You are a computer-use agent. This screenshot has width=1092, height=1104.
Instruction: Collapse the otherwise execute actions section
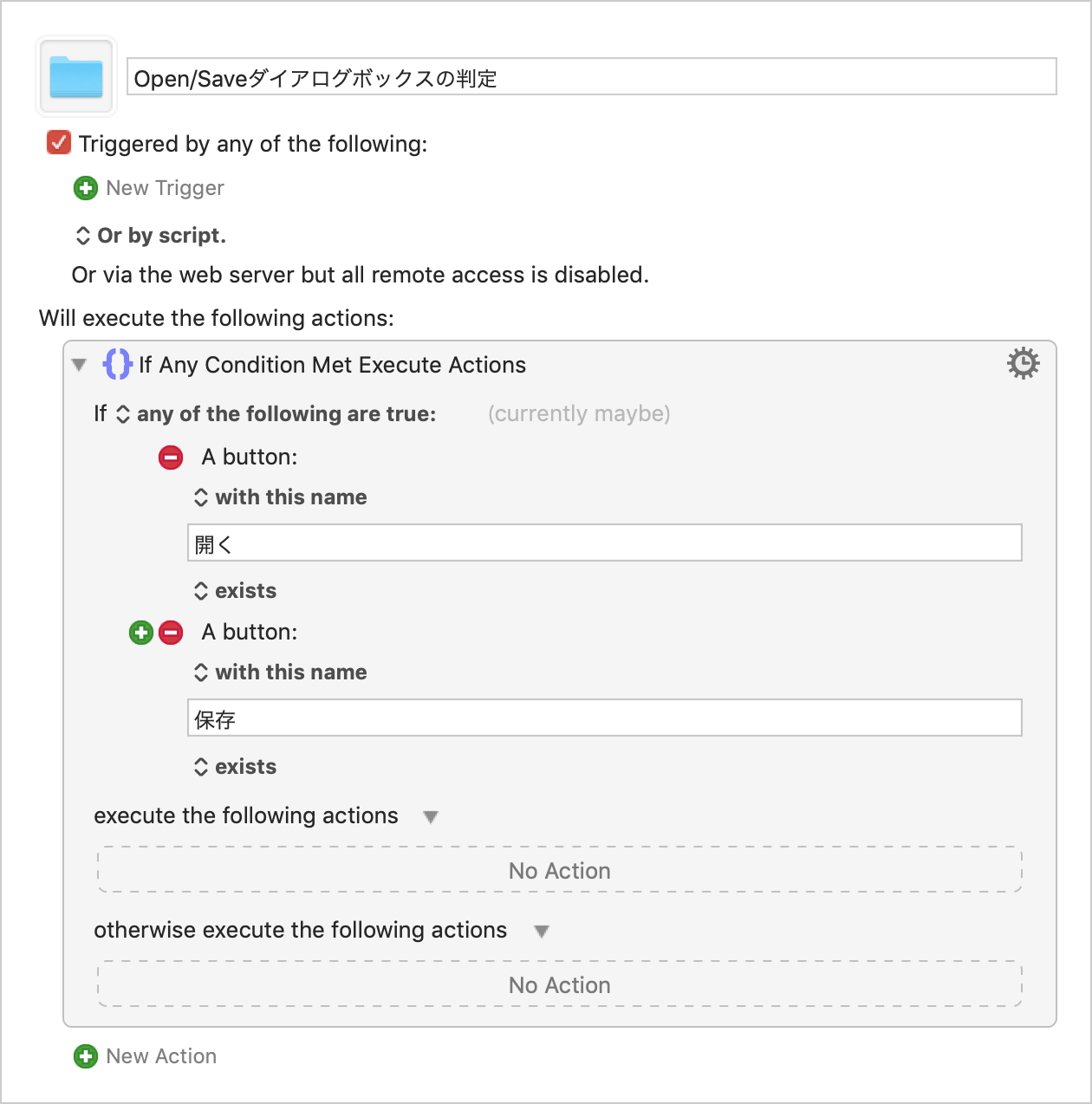(x=542, y=932)
